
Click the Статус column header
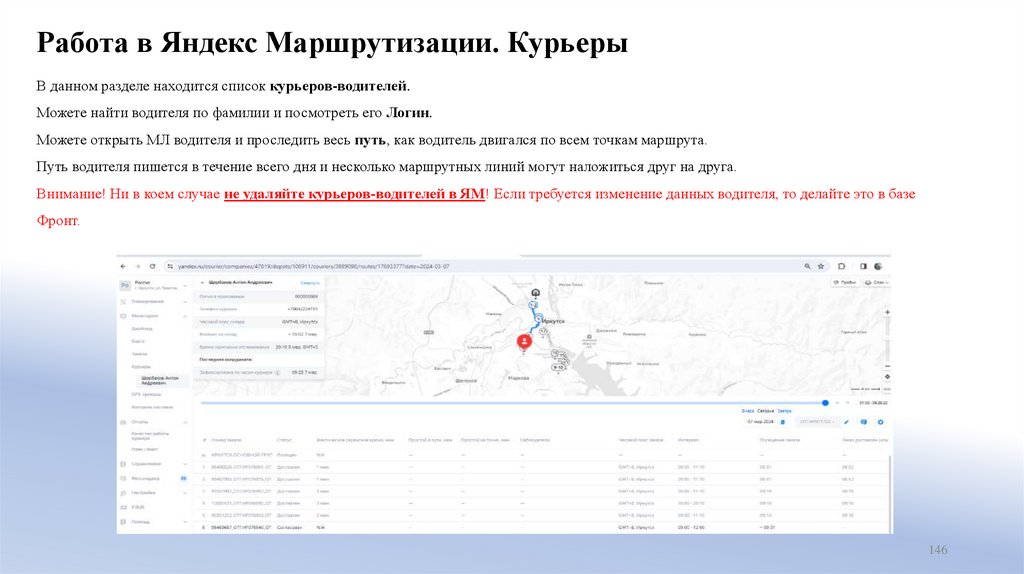click(x=284, y=440)
